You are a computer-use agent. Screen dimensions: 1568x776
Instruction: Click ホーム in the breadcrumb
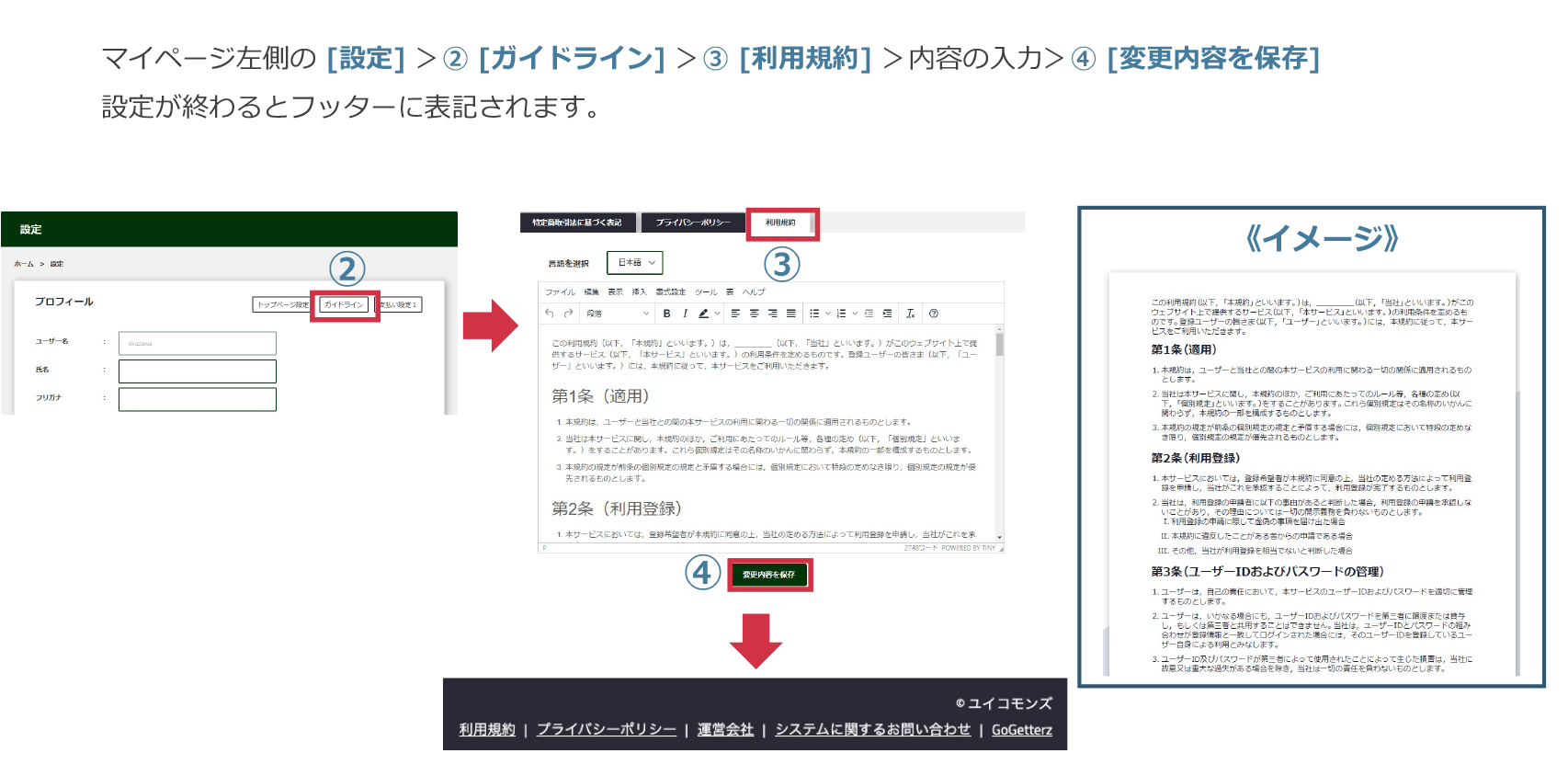coord(24,264)
